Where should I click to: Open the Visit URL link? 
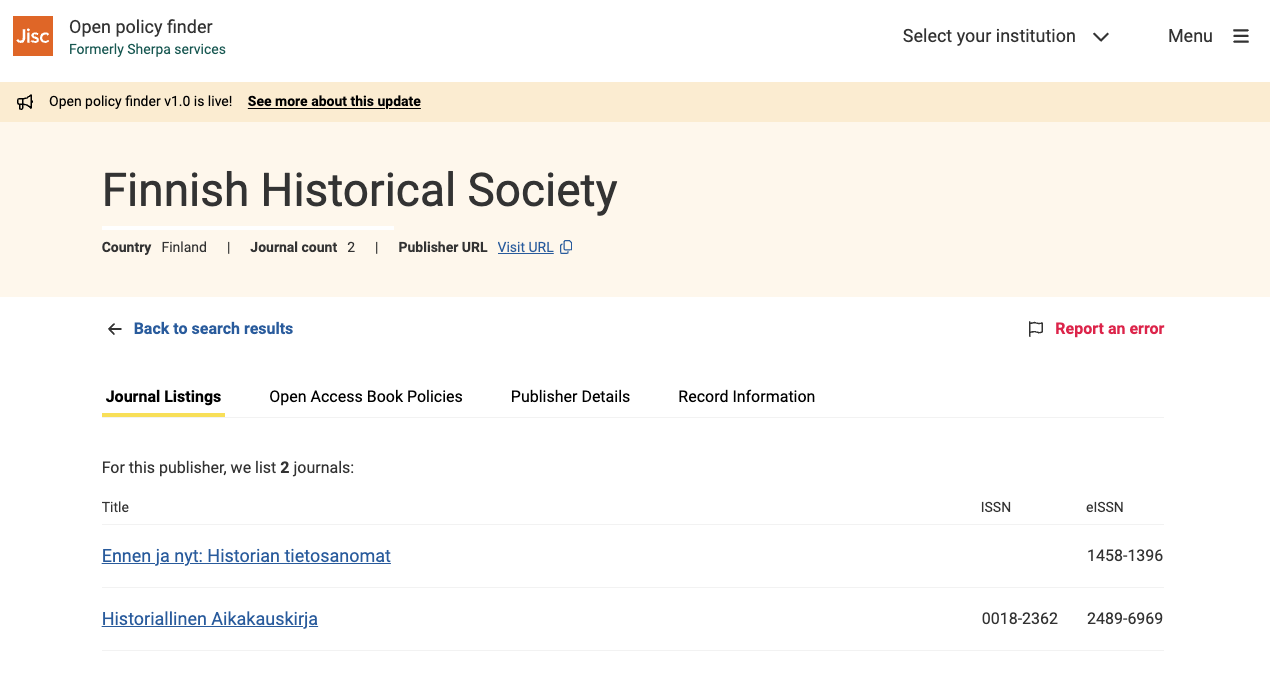pyautogui.click(x=525, y=247)
